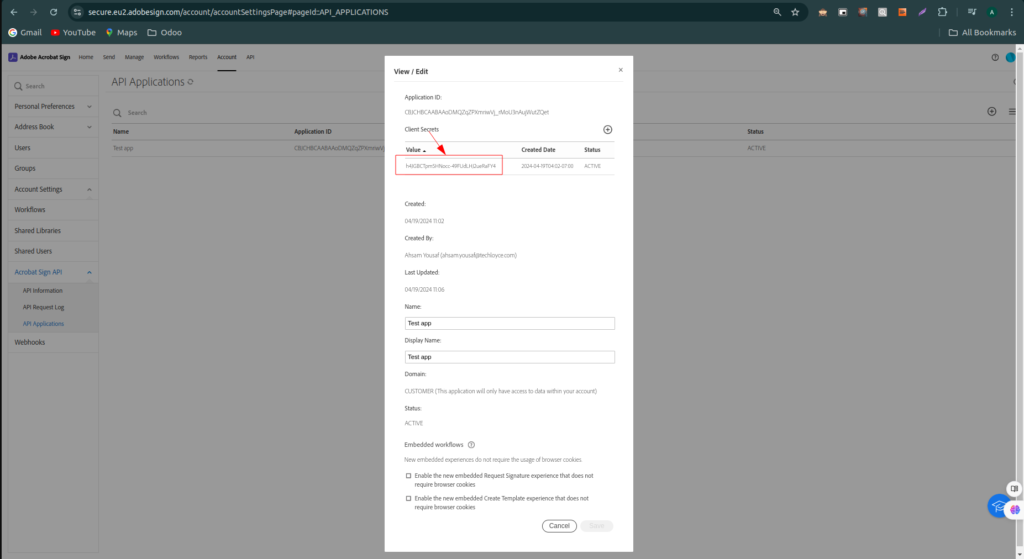This screenshot has width=1024, height=559.
Task: Add a new client secret with plus icon
Action: (607, 129)
